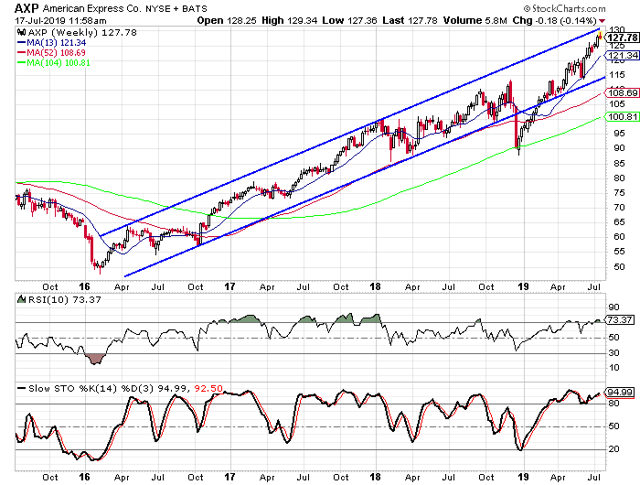The image size is (640, 485).
Task: Click the 70 label on the price axis
Action: tap(620, 207)
